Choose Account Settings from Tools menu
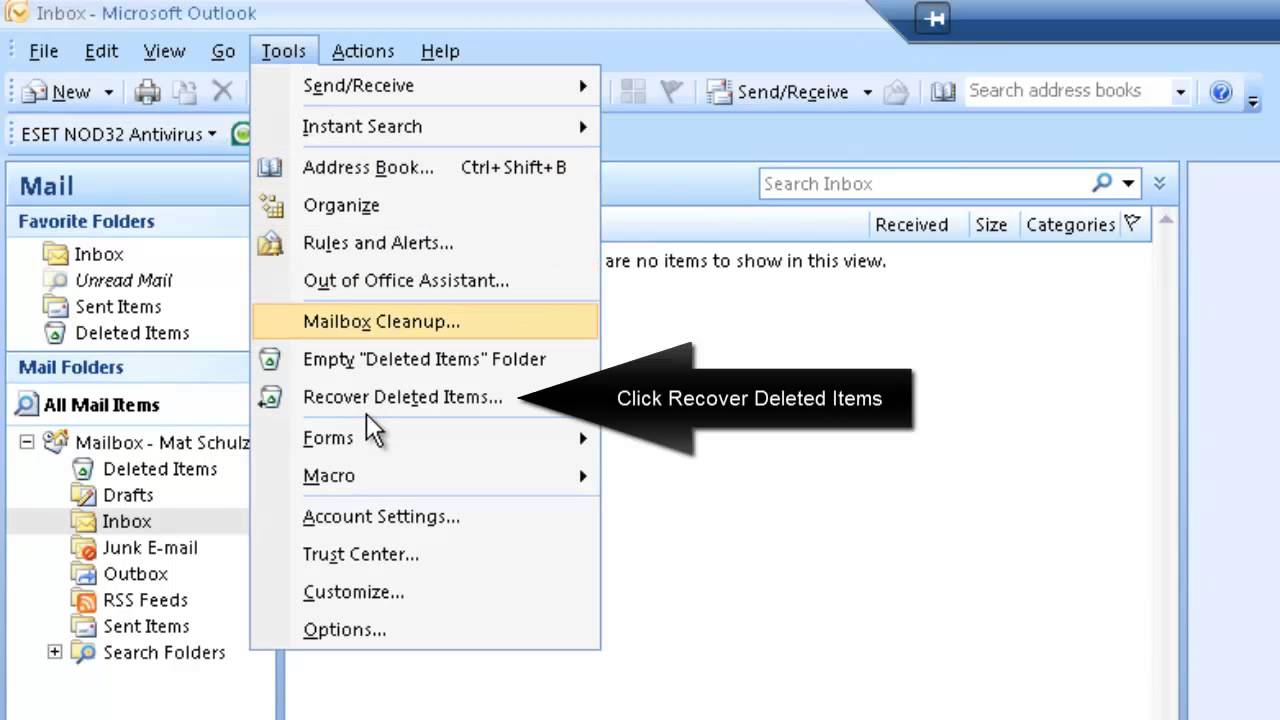 click(426, 517)
